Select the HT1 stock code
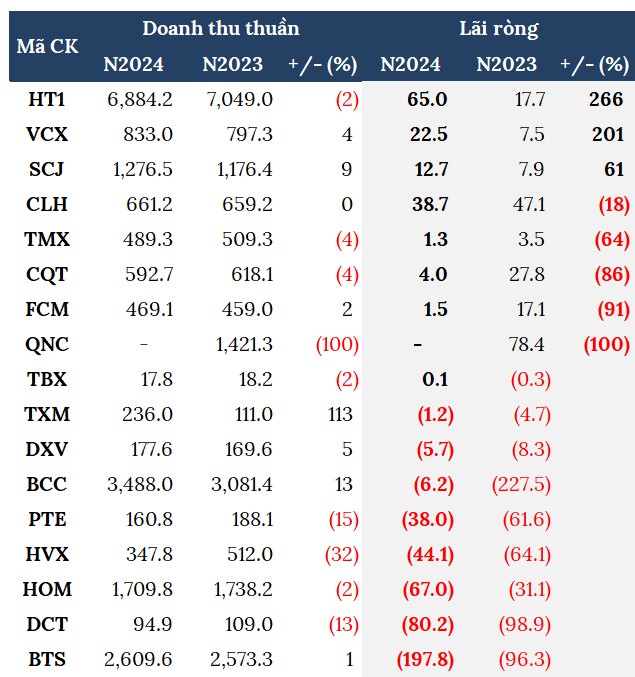The image size is (635, 677). [48, 99]
